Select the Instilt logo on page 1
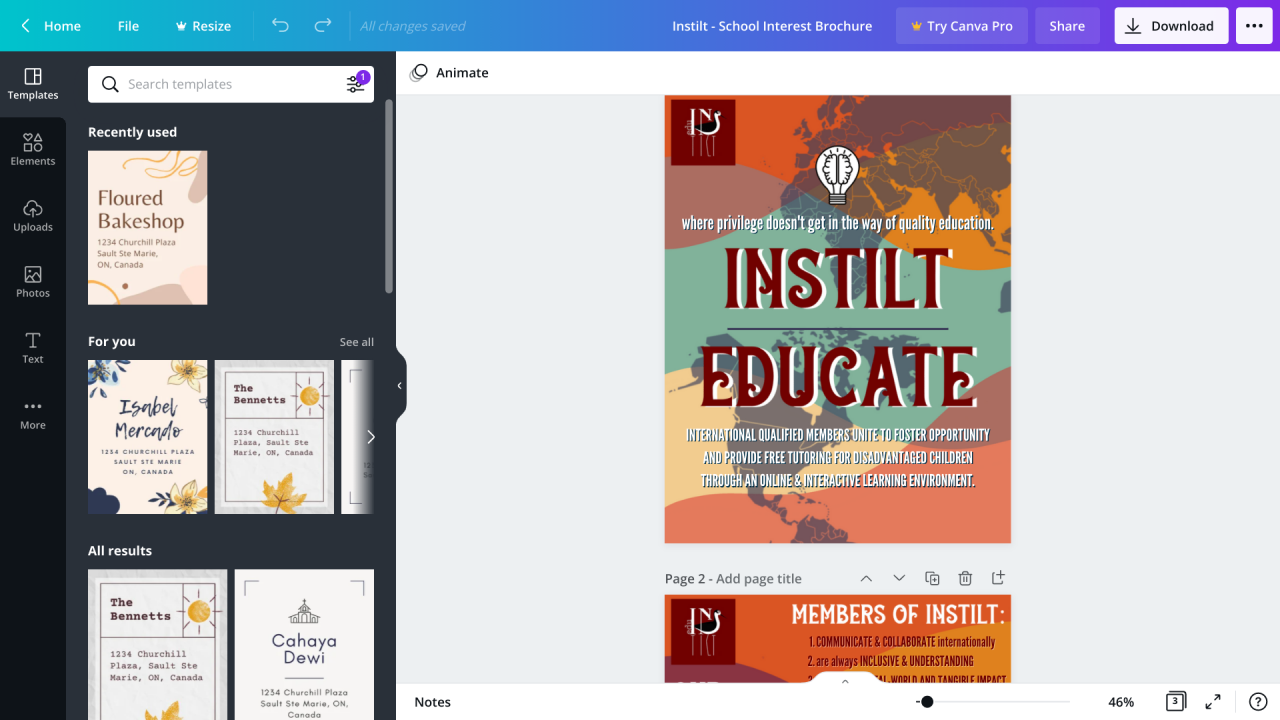 tap(703, 132)
